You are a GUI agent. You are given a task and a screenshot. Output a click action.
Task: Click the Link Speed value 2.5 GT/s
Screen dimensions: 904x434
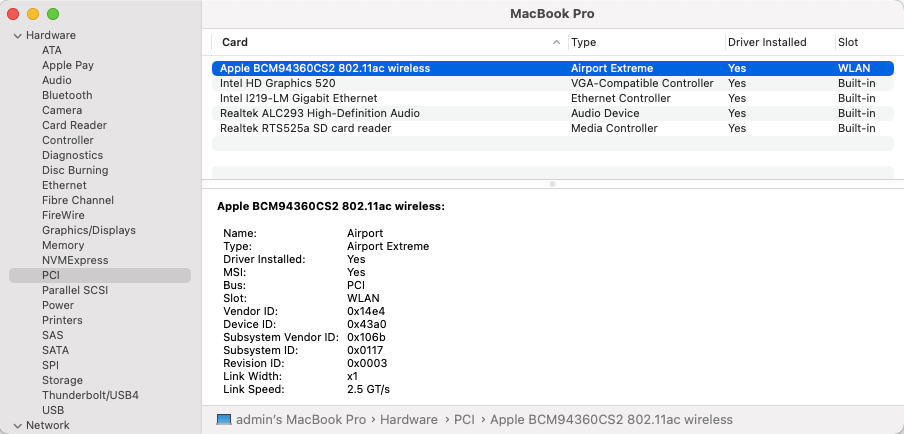(x=368, y=390)
